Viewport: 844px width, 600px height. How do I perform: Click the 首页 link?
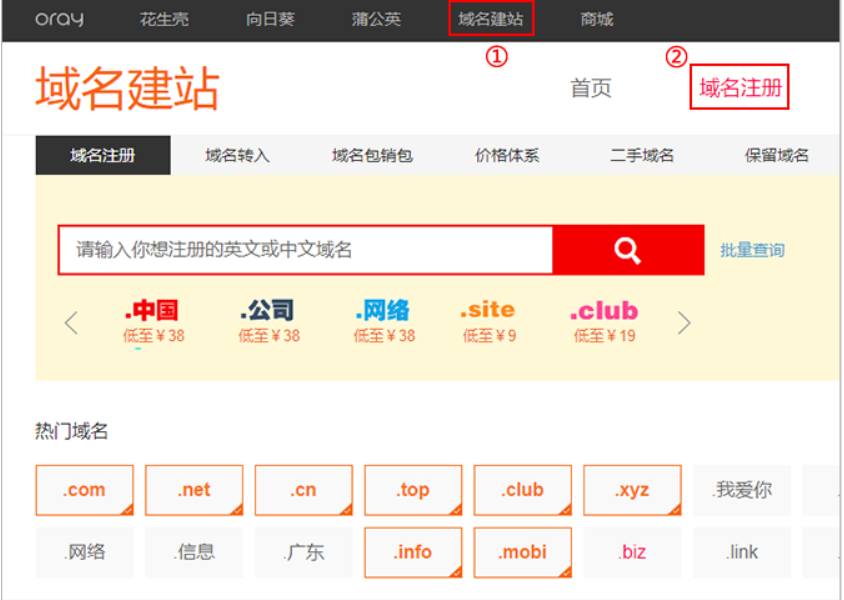coord(590,88)
